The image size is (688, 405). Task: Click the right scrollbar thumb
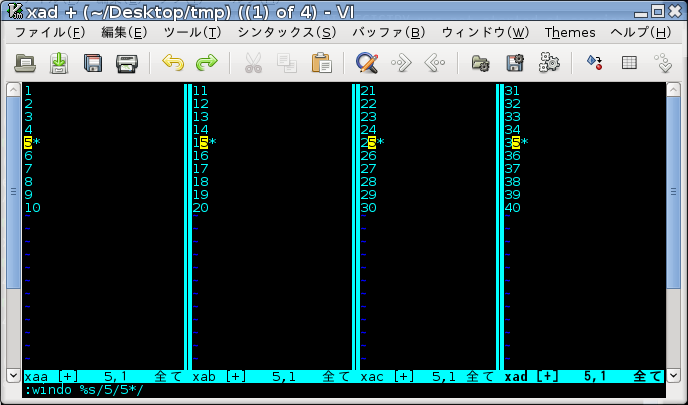point(674,192)
